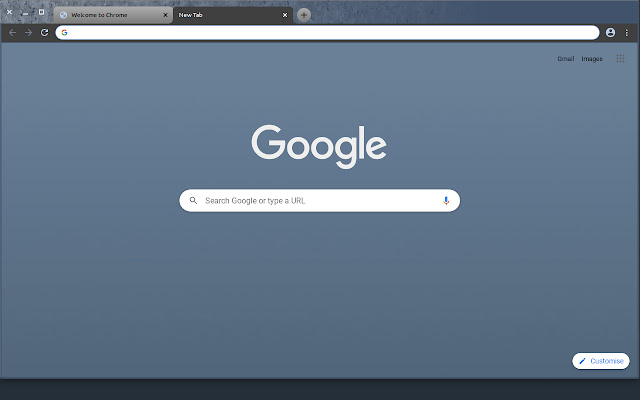Viewport: 640px width, 400px height.
Task: Switch to the Welcome to Chrome tab
Action: coord(113,15)
